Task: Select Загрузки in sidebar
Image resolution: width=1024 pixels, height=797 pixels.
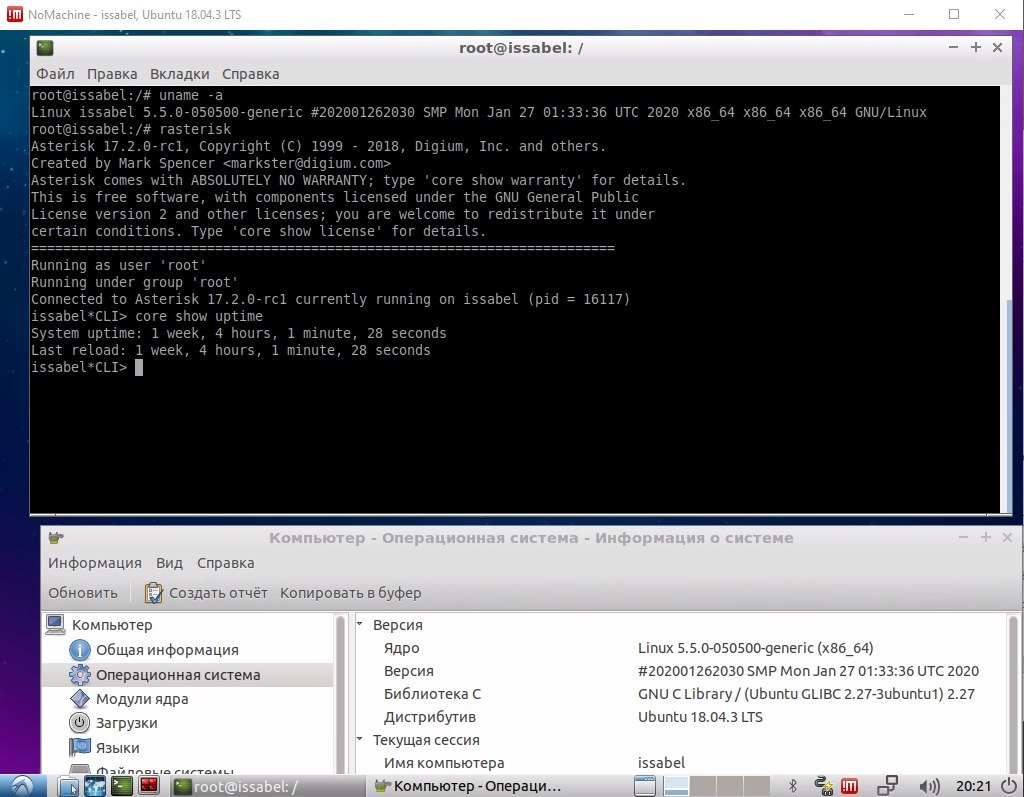Action: click(x=127, y=723)
